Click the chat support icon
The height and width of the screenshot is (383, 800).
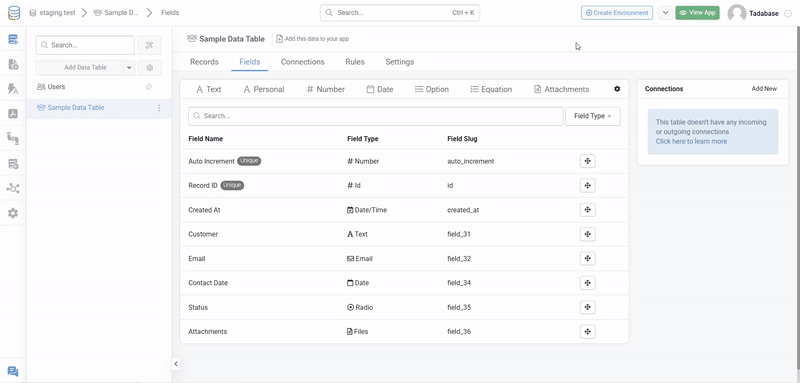pyautogui.click(x=13, y=372)
